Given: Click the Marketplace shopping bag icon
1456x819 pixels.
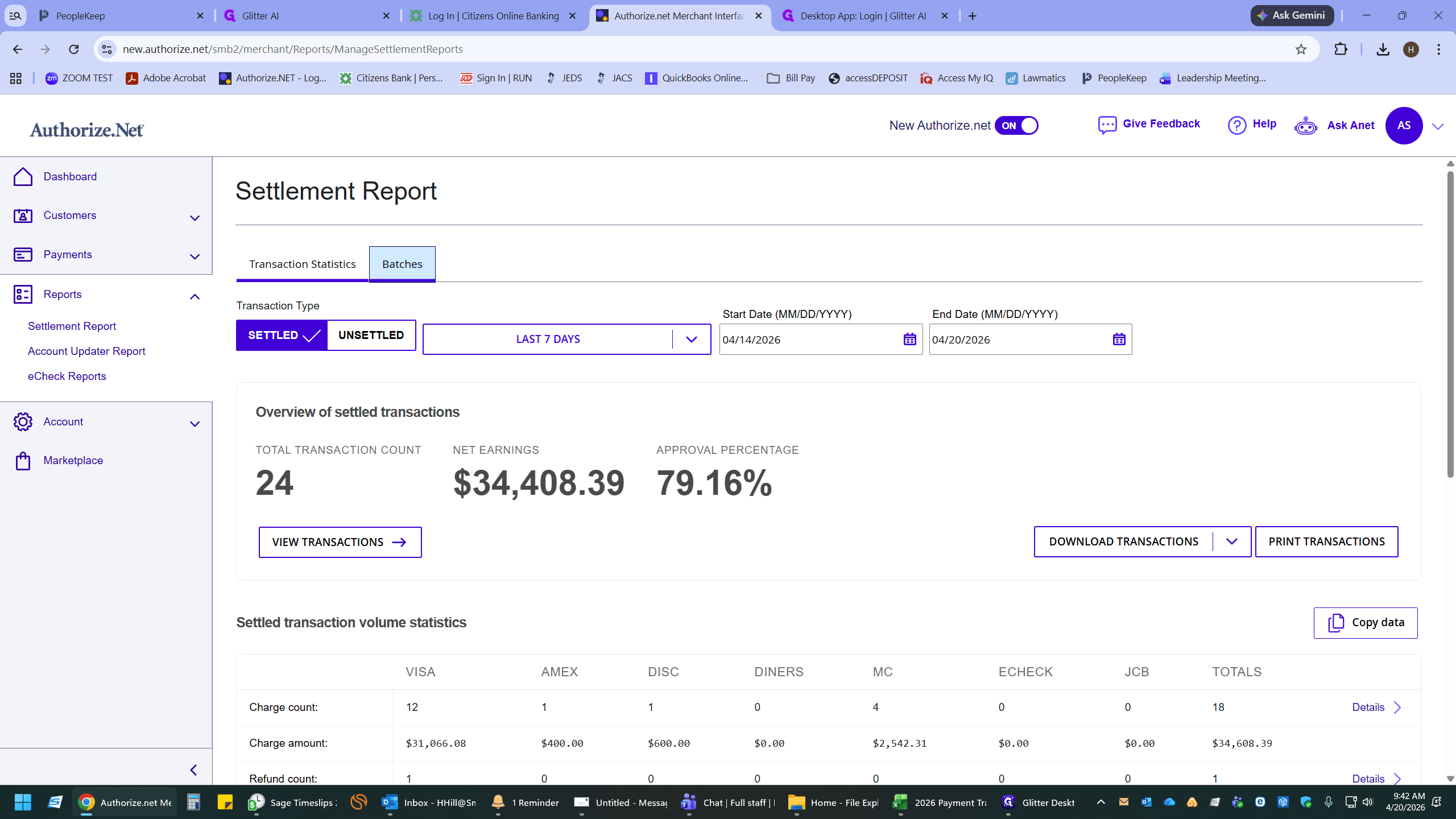Looking at the screenshot, I should pyautogui.click(x=23, y=461).
